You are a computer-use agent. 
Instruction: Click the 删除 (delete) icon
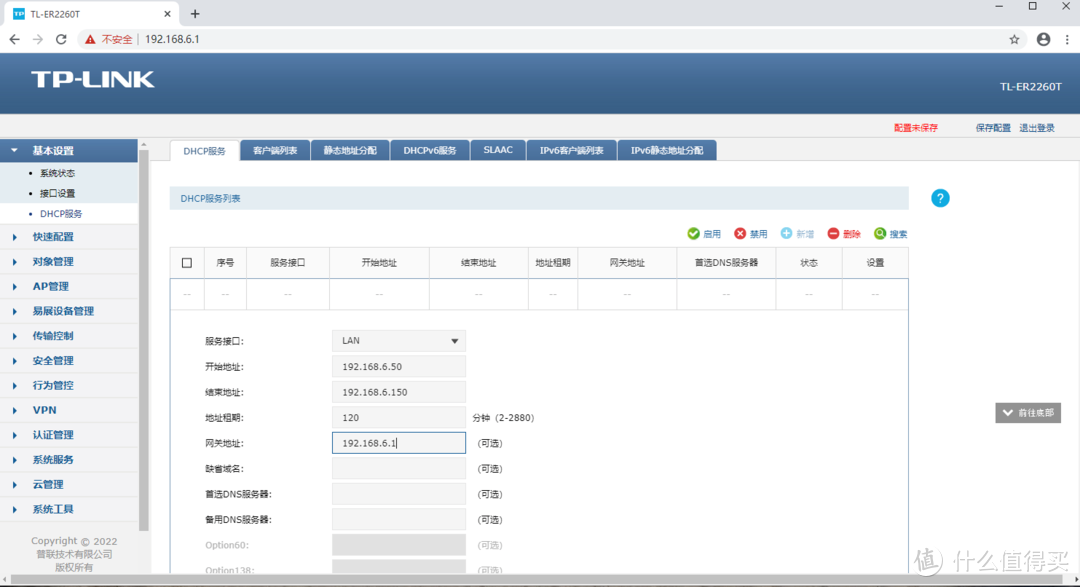(x=835, y=233)
